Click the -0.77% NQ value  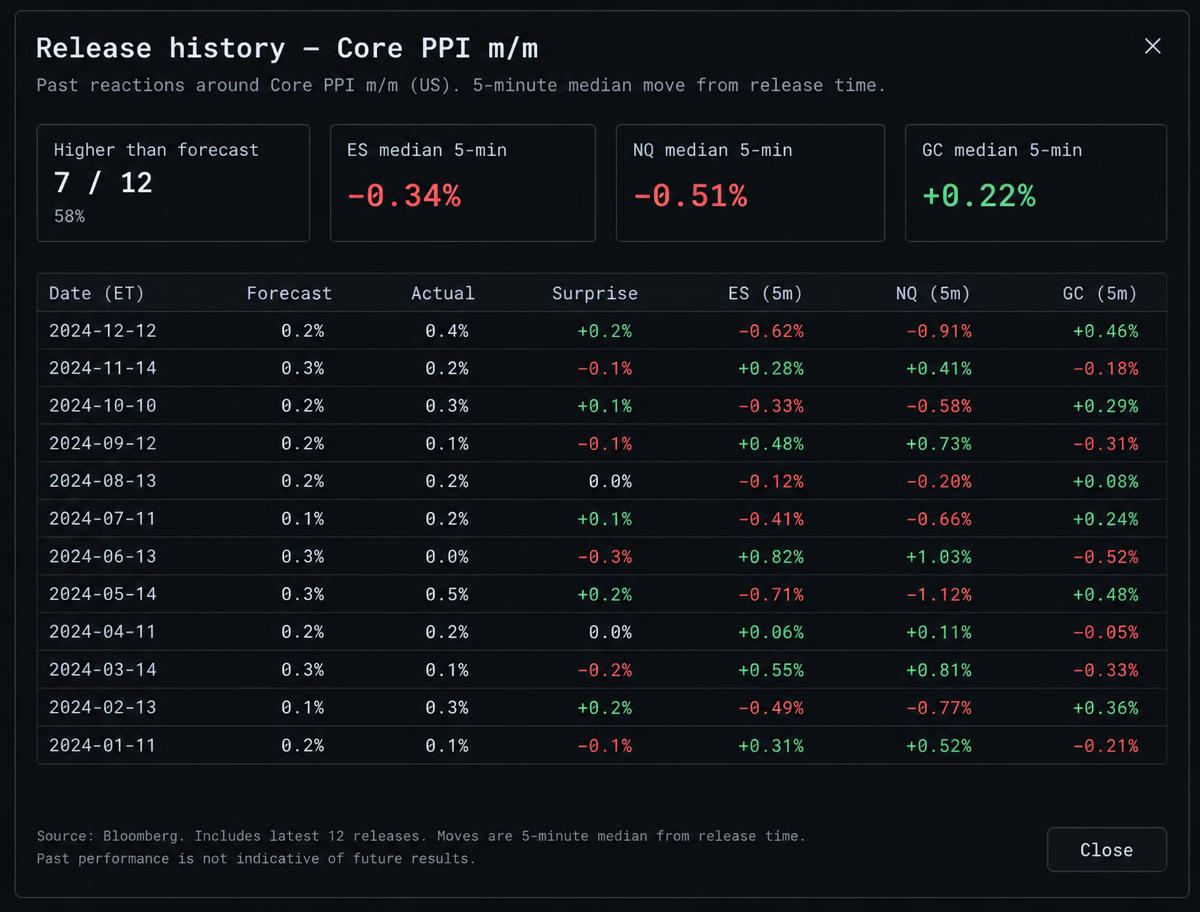point(938,707)
